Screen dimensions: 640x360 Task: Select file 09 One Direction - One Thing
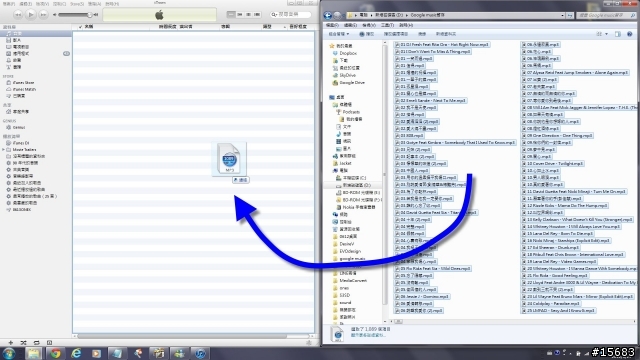(x=557, y=136)
